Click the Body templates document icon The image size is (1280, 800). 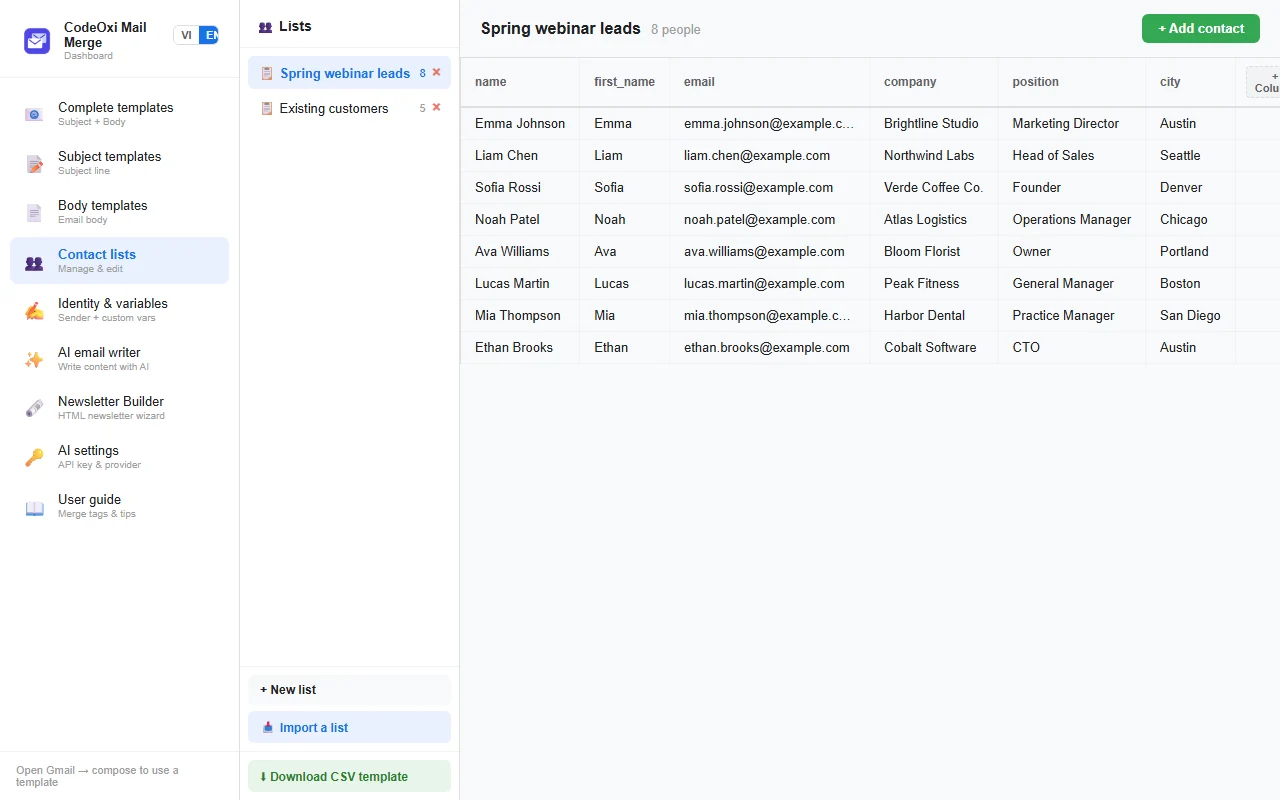tap(34, 213)
